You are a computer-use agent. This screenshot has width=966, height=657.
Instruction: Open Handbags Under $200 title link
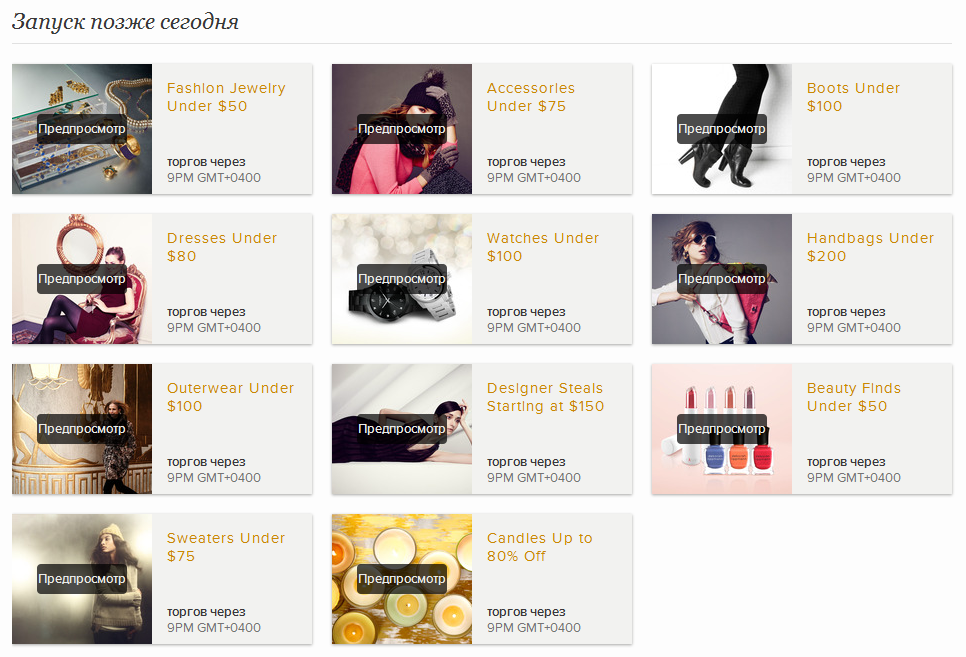871,247
